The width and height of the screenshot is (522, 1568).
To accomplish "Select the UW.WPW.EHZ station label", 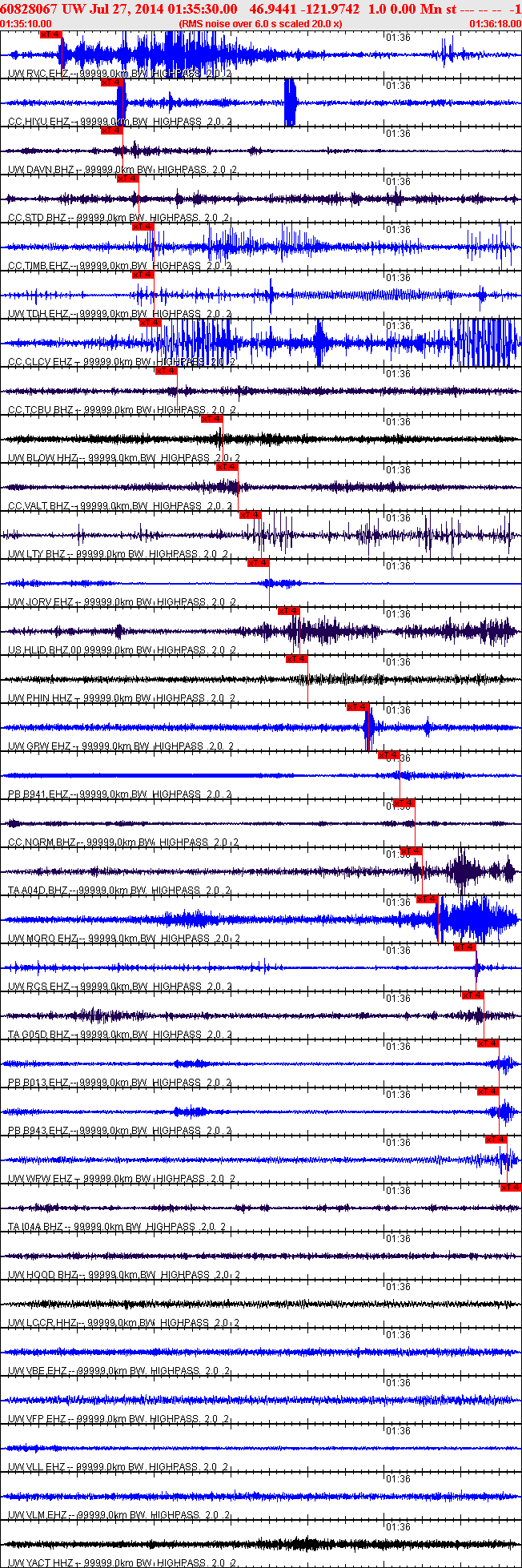I will point(40,1178).
